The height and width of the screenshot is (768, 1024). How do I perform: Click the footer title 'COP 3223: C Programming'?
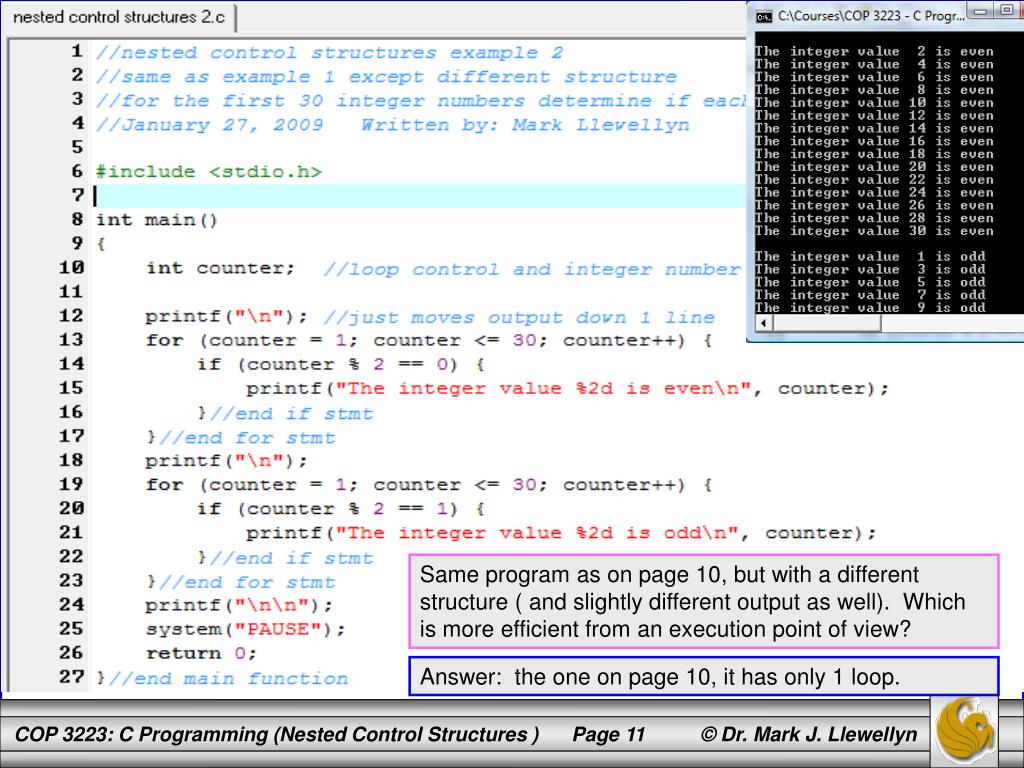click(x=141, y=735)
